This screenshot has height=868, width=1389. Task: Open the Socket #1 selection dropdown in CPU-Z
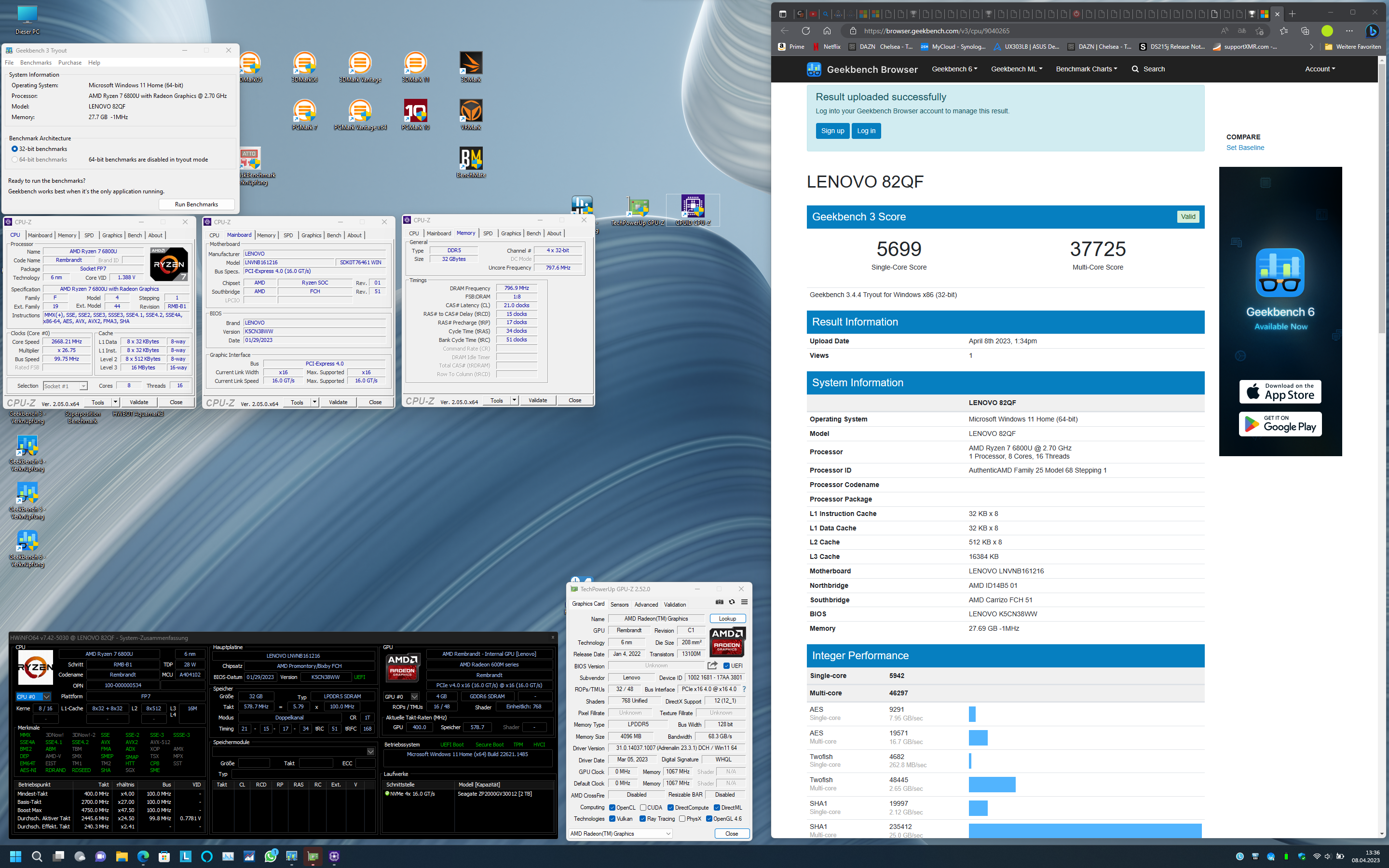[x=65, y=386]
